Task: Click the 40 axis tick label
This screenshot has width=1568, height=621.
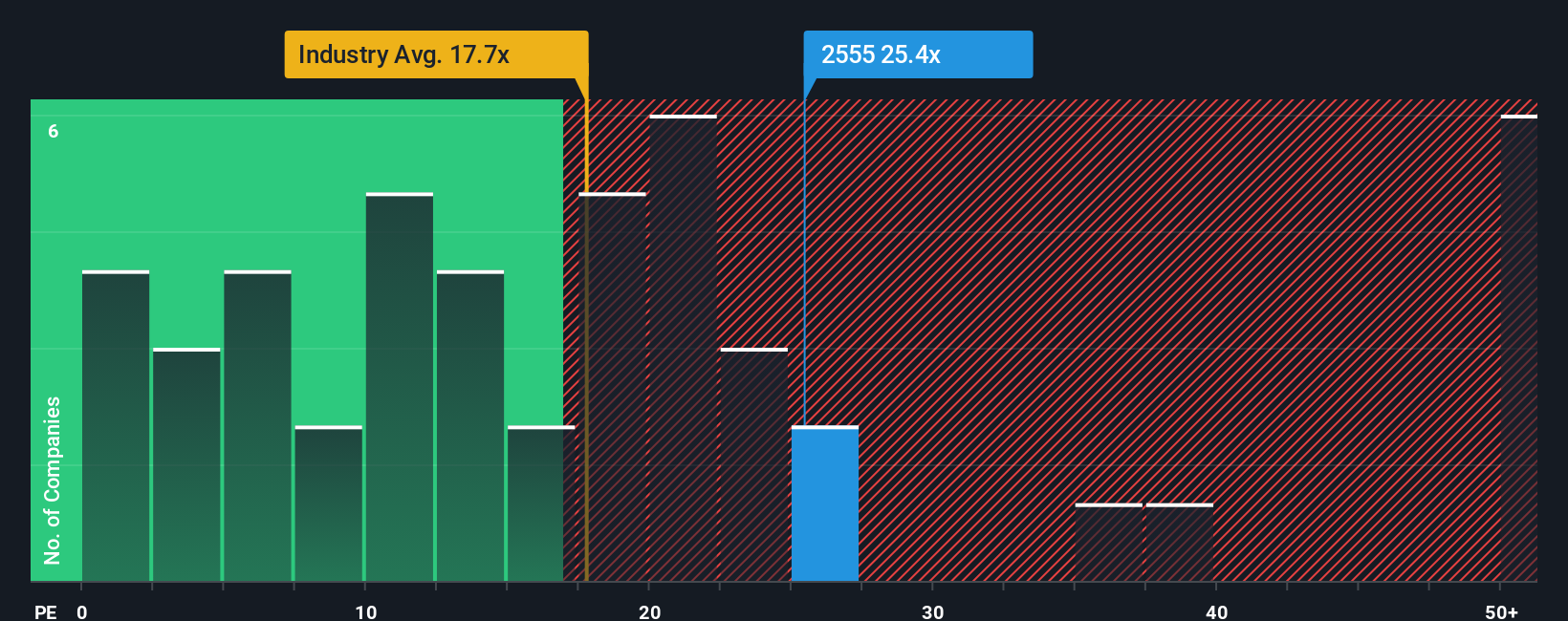Action: click(1217, 611)
